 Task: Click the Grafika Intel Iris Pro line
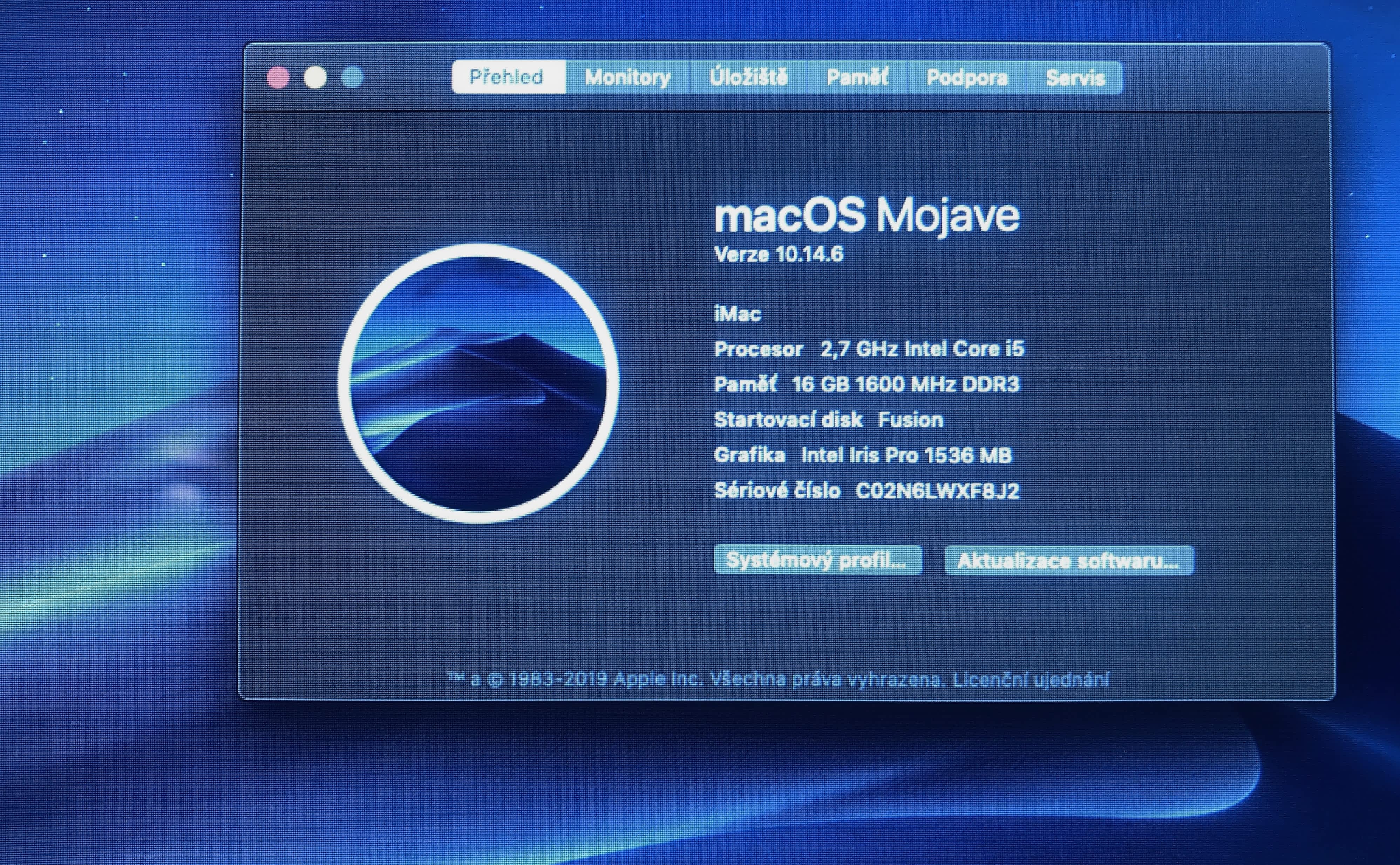pyautogui.click(x=862, y=455)
